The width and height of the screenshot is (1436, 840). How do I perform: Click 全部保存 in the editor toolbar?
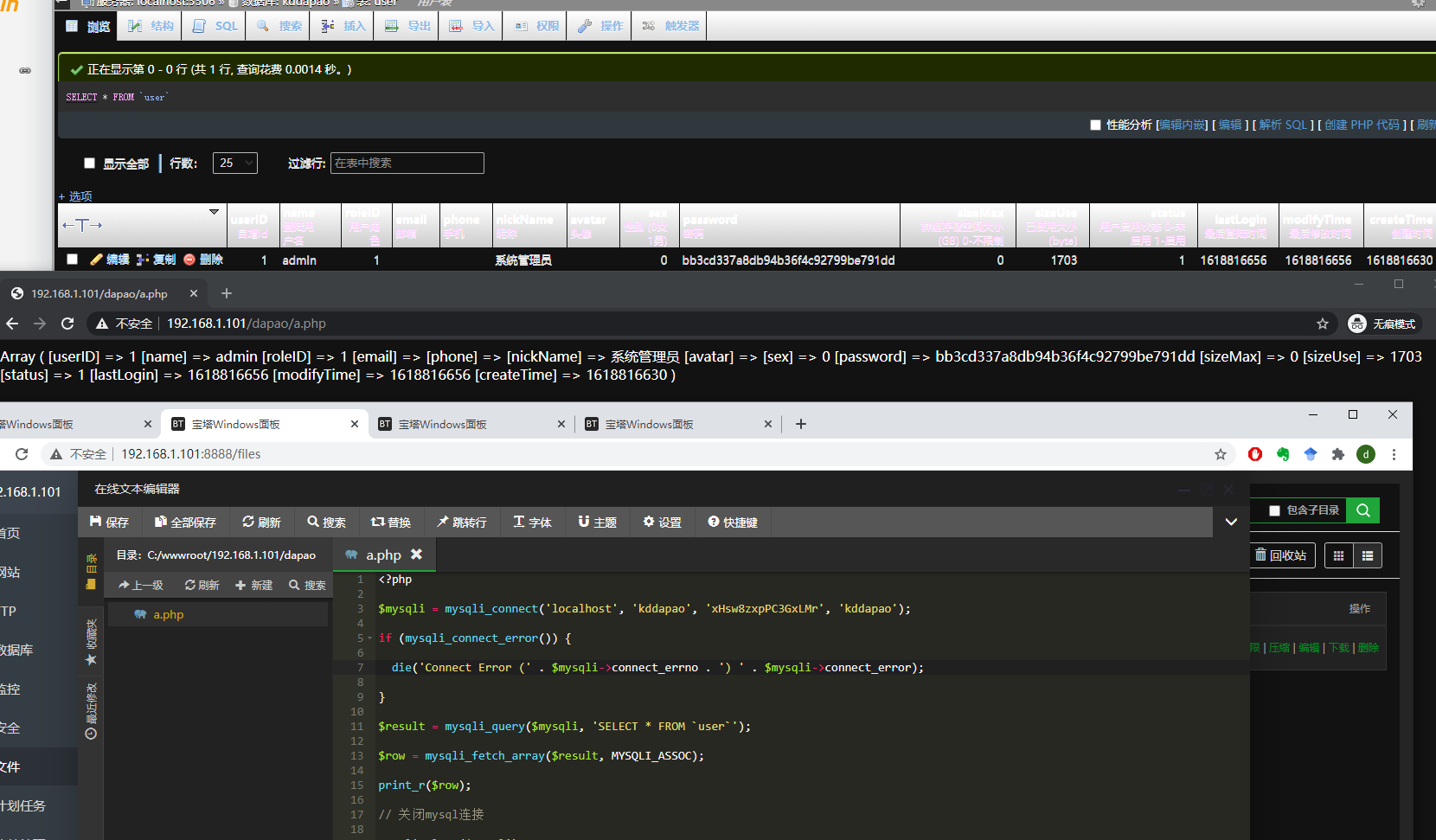point(185,522)
